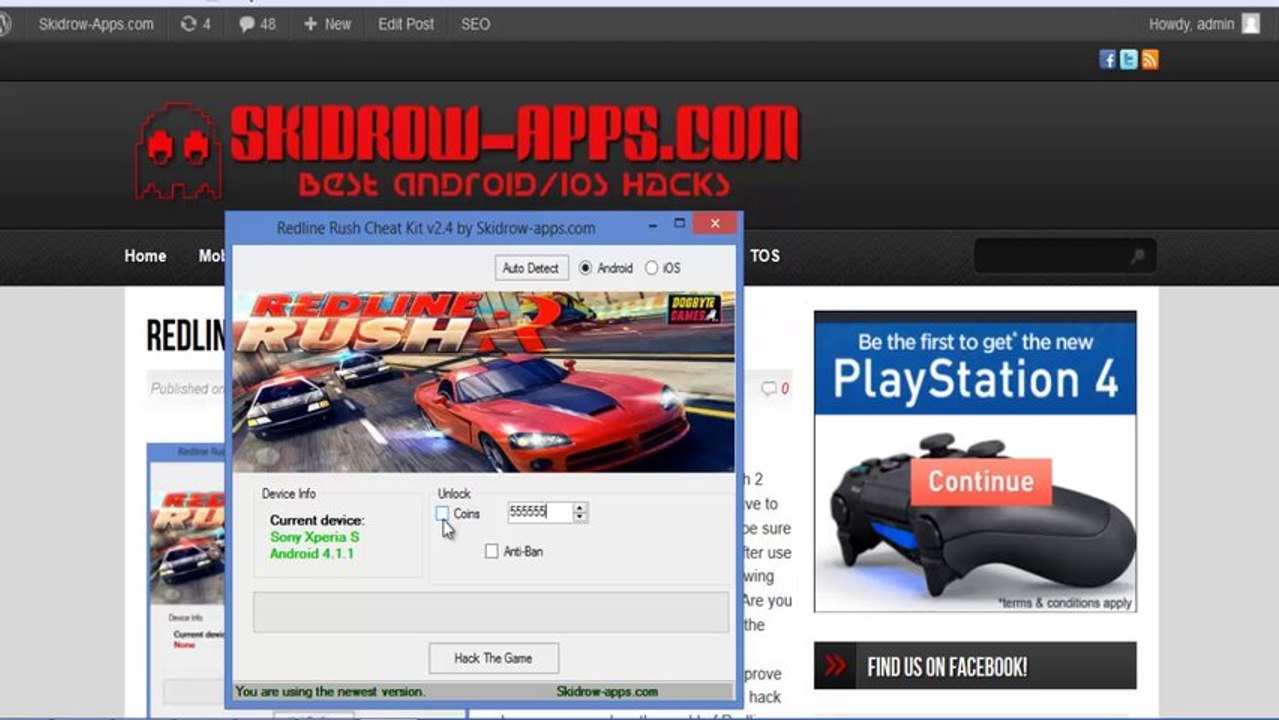Select the Android radio button

click(586, 268)
